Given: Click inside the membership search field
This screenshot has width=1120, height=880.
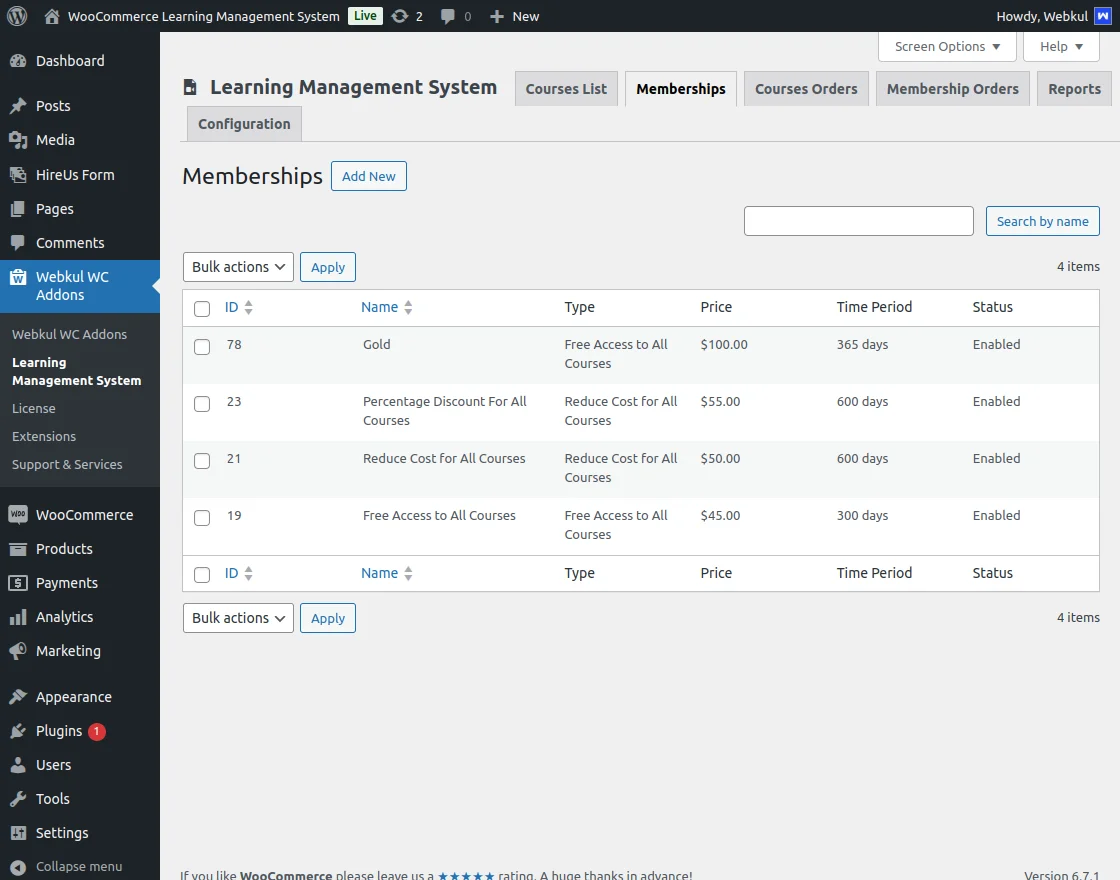Looking at the screenshot, I should tap(858, 220).
